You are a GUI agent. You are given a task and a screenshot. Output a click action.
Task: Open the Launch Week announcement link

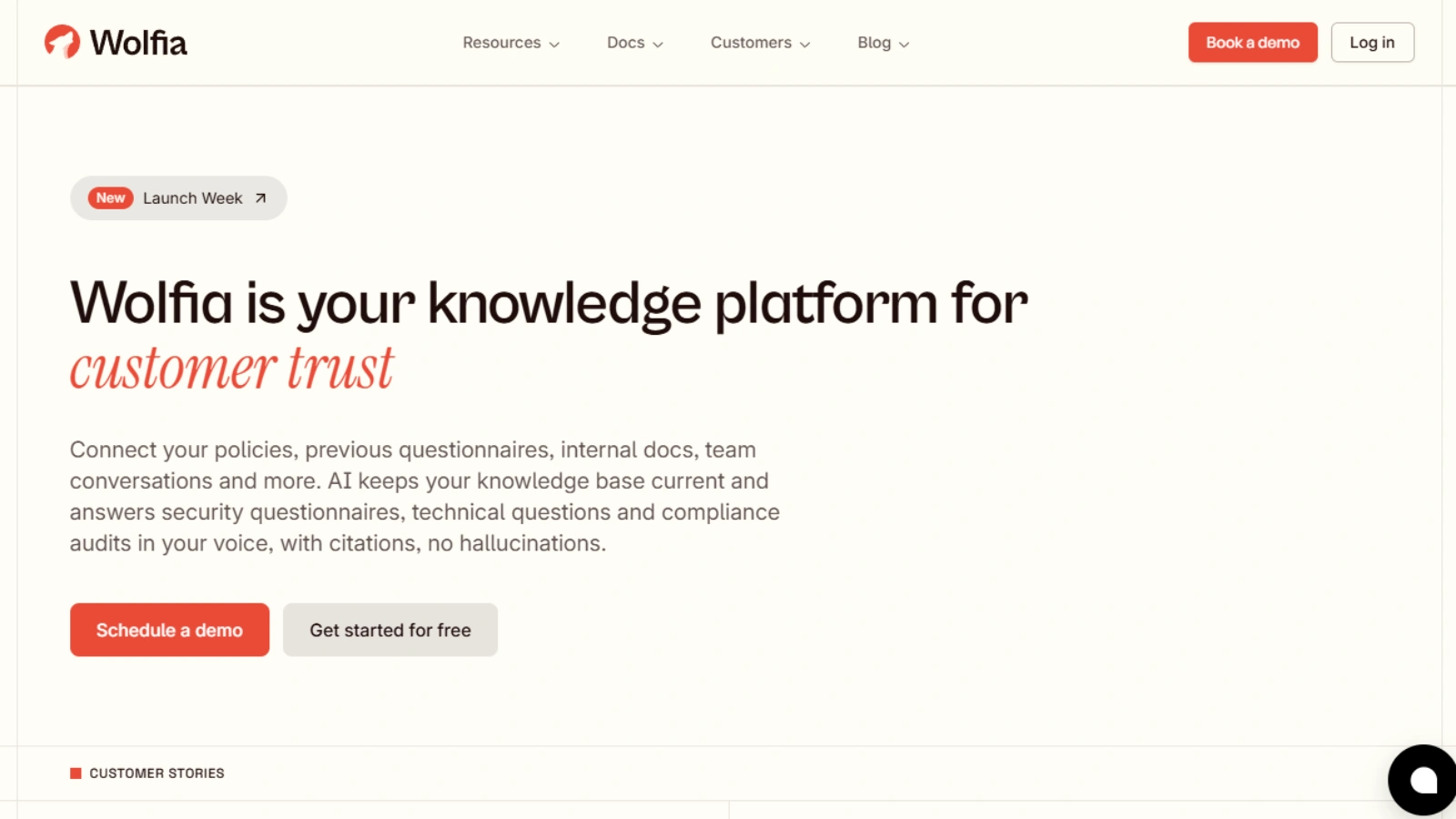click(178, 198)
